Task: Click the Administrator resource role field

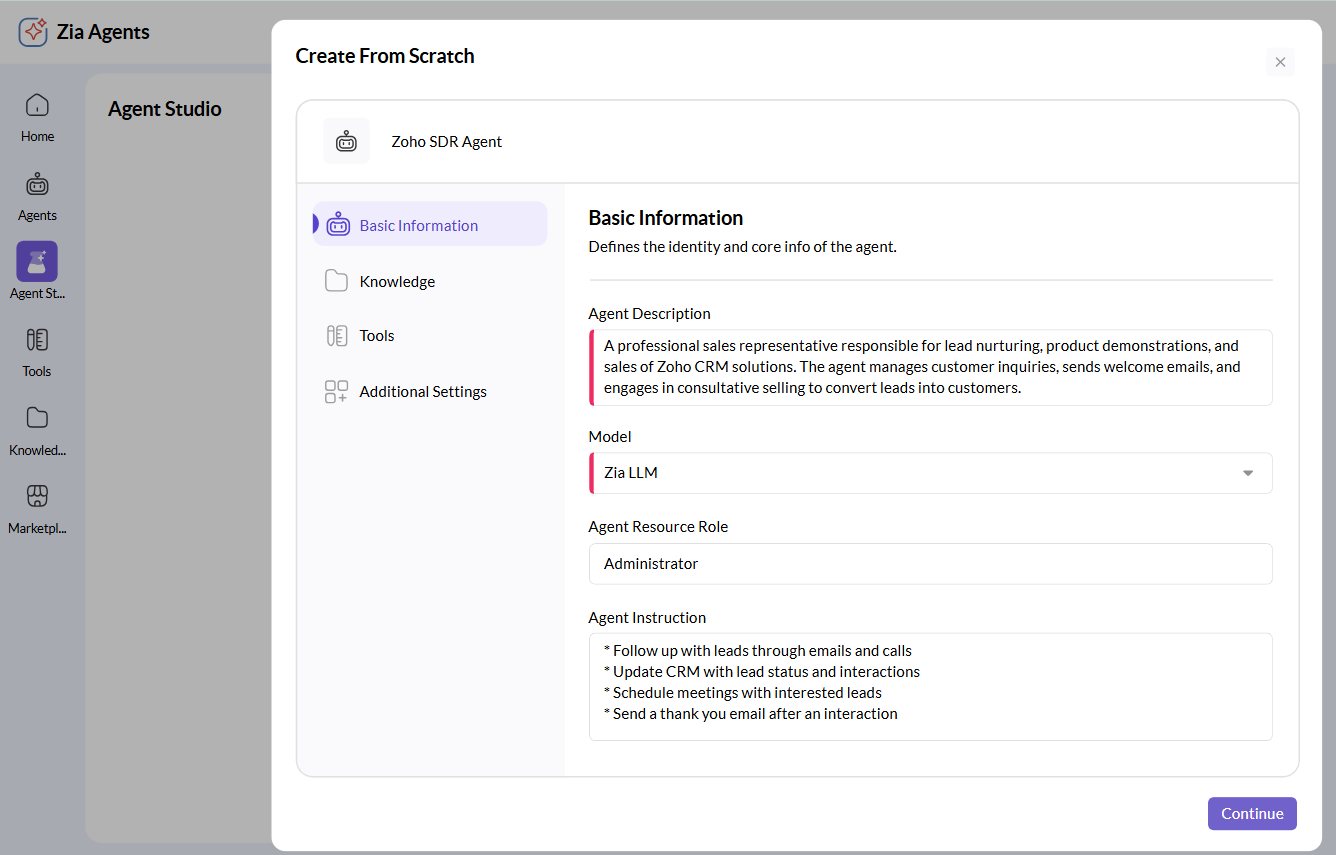Action: (930, 563)
